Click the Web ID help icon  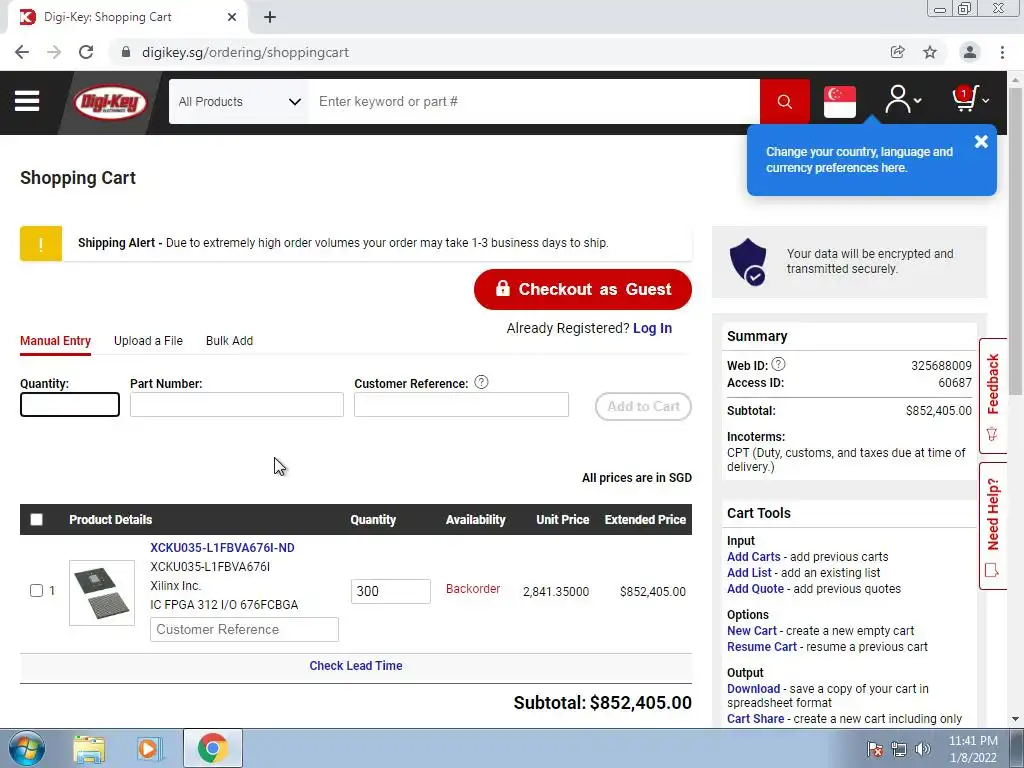778,364
